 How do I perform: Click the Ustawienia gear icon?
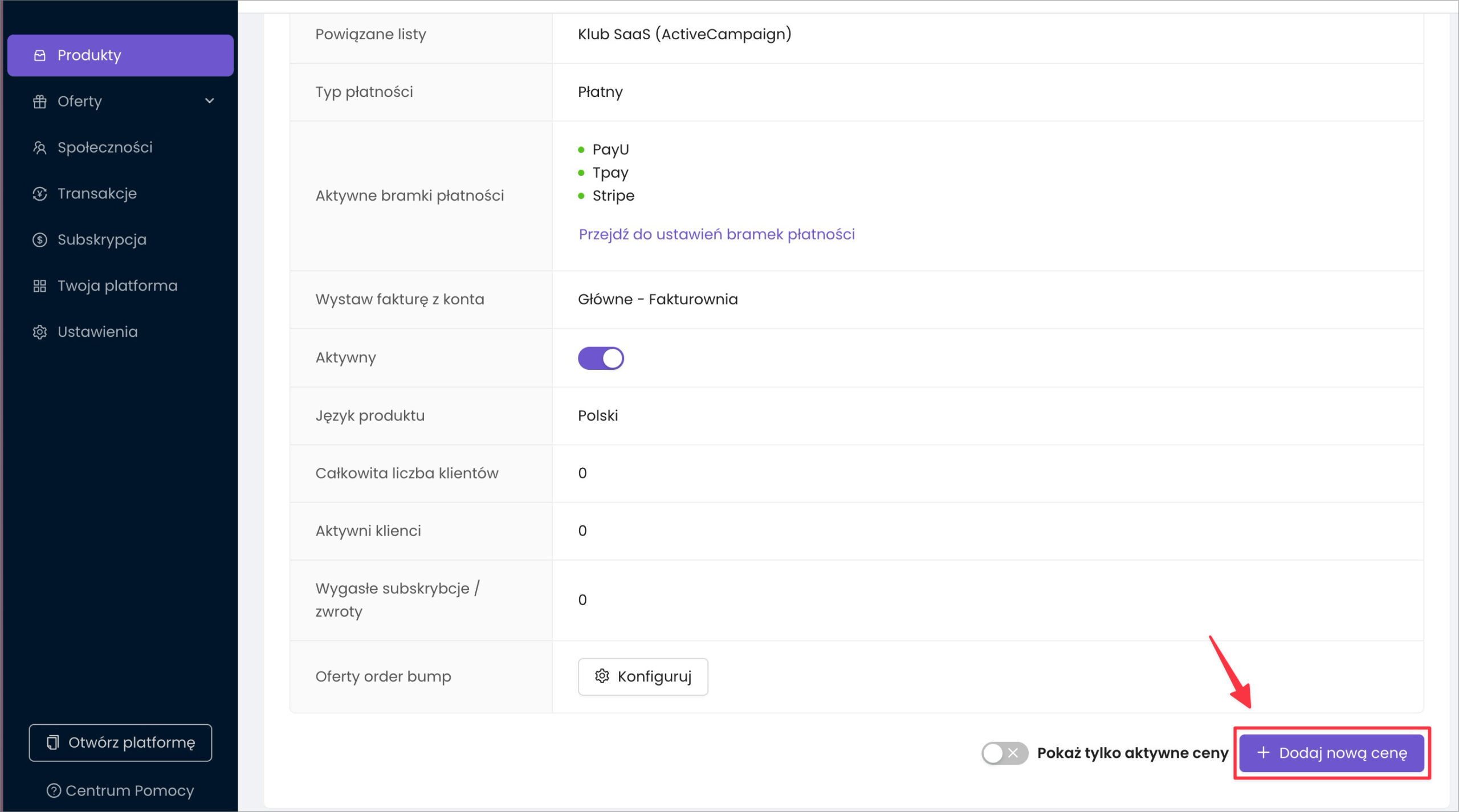pyautogui.click(x=39, y=332)
